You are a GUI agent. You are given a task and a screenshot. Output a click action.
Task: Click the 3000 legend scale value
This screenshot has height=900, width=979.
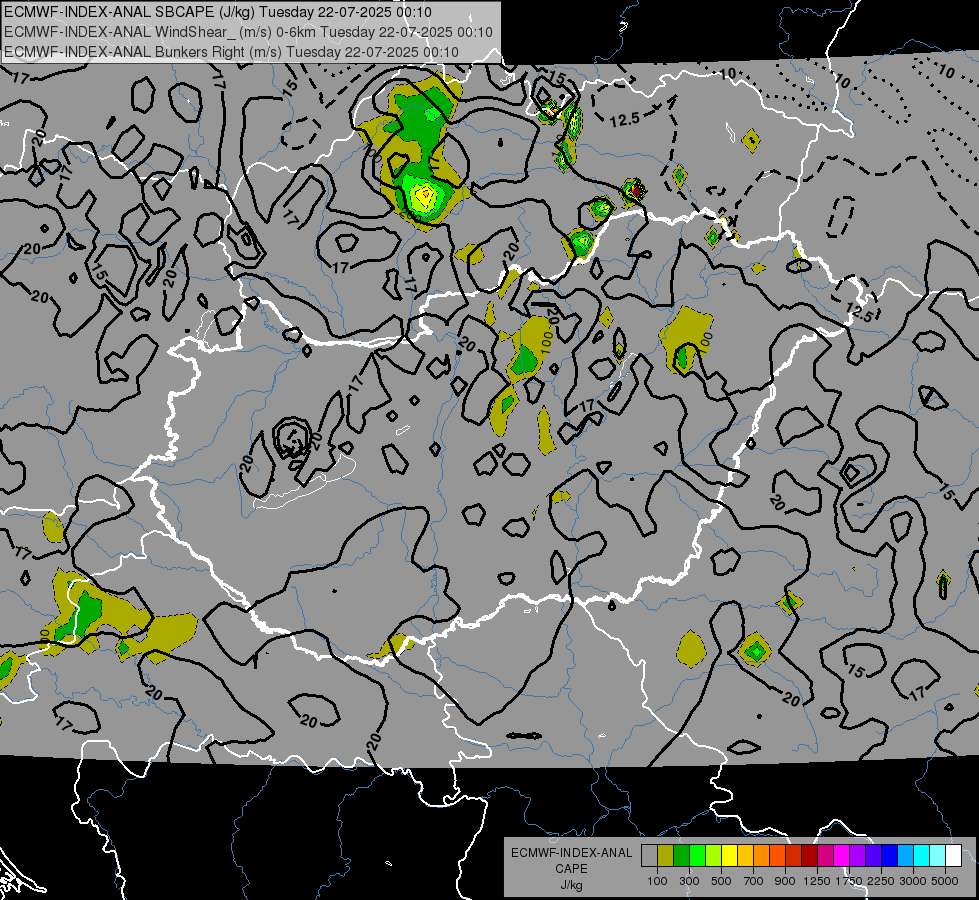tap(913, 881)
